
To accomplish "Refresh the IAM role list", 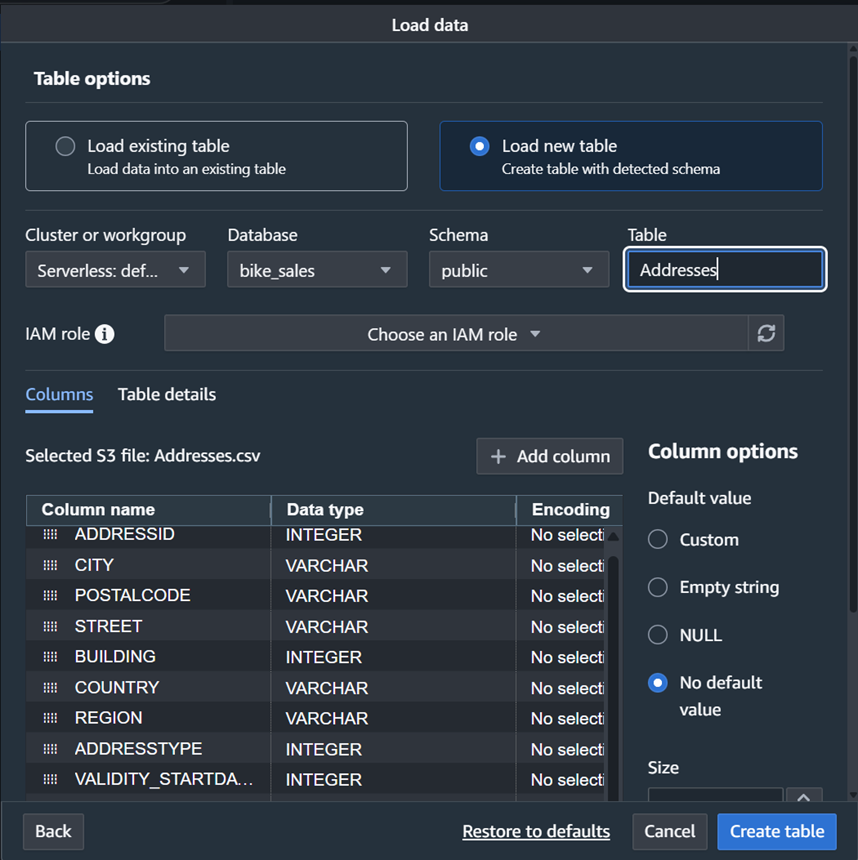I will coord(766,334).
